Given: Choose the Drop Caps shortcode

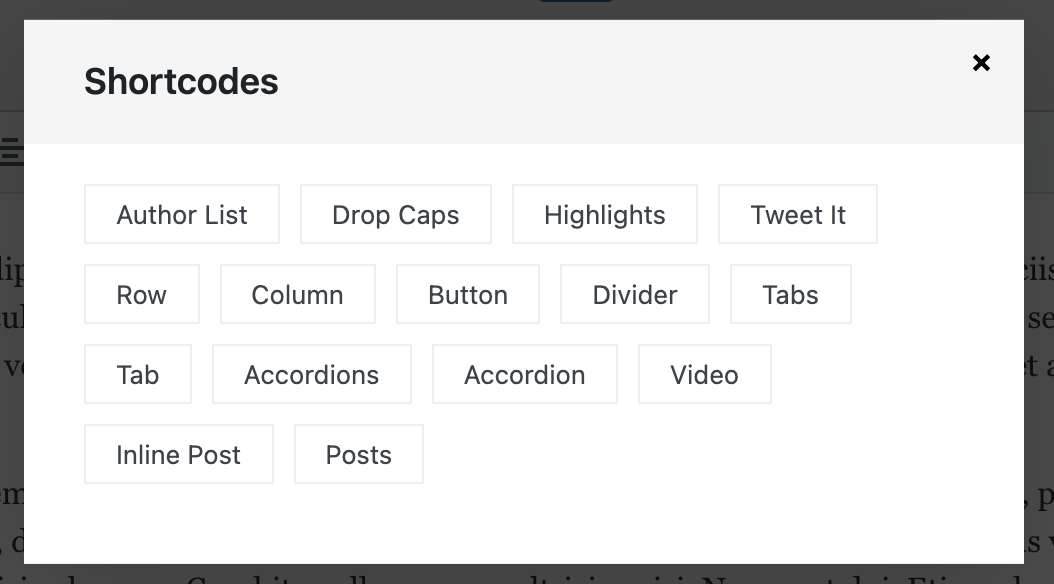Looking at the screenshot, I should pyautogui.click(x=395, y=214).
